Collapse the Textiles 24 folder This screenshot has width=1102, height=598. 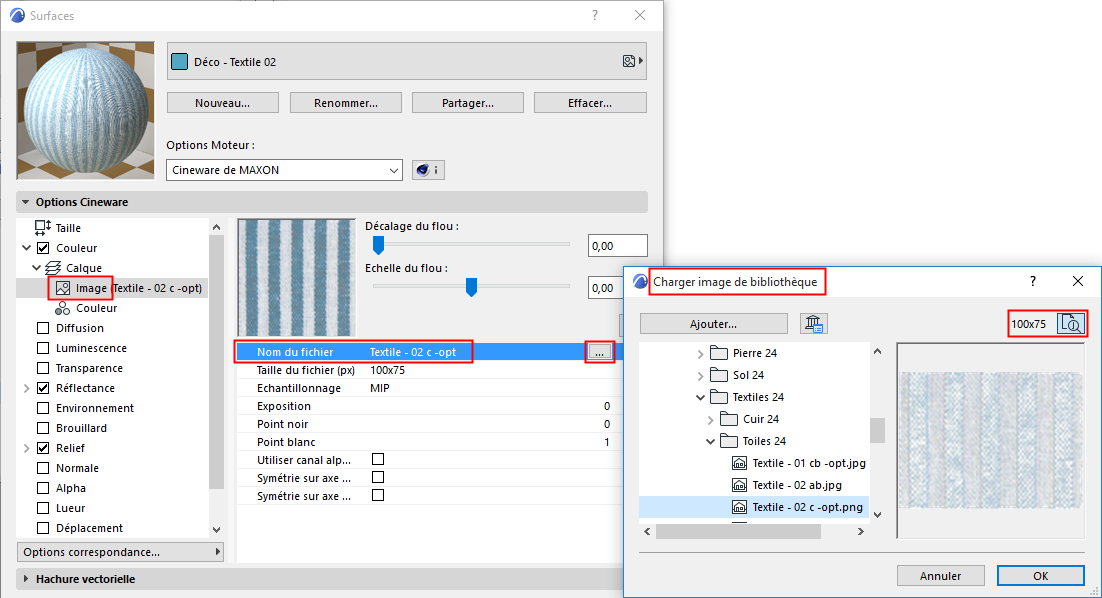coord(700,397)
